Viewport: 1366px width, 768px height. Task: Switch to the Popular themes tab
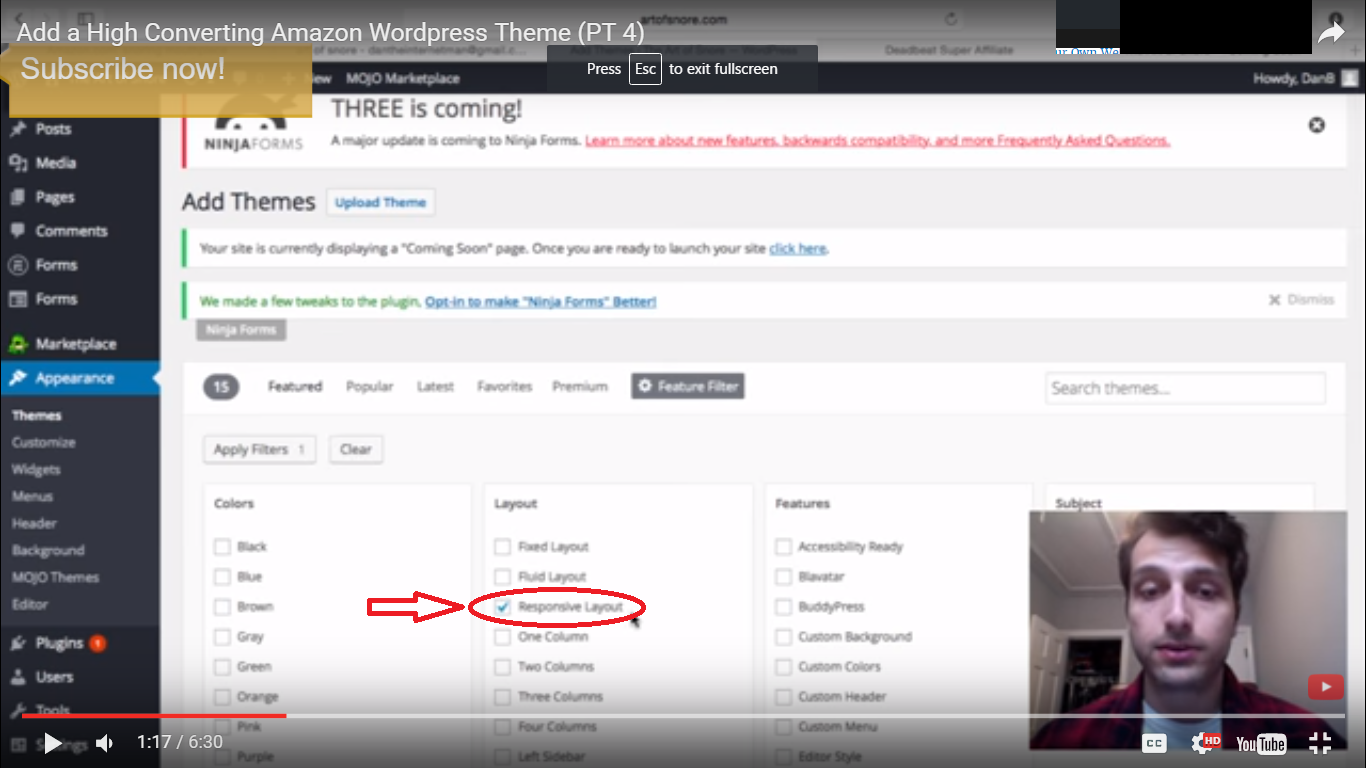coord(369,385)
